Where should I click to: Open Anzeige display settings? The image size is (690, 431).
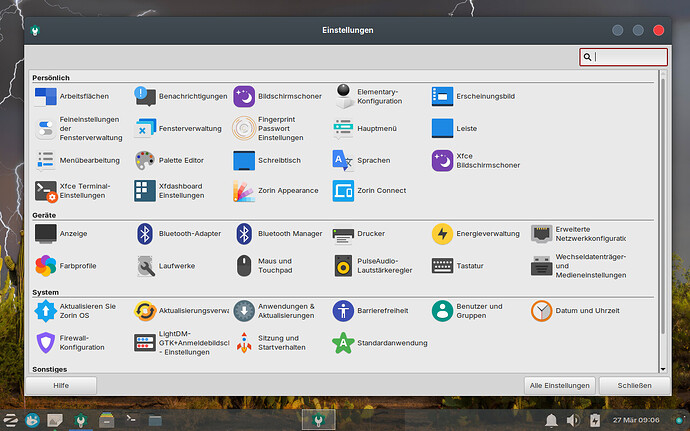coord(61,234)
